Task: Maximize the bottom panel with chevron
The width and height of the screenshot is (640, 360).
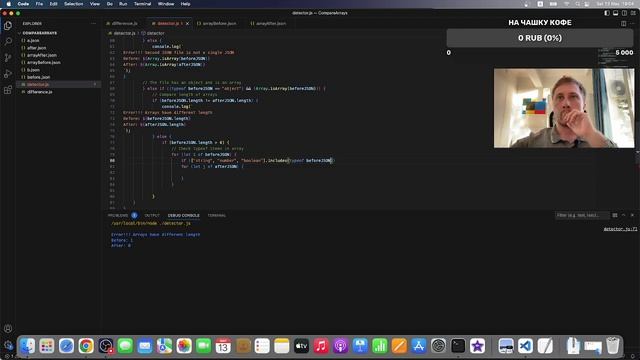Action: [x=623, y=215]
